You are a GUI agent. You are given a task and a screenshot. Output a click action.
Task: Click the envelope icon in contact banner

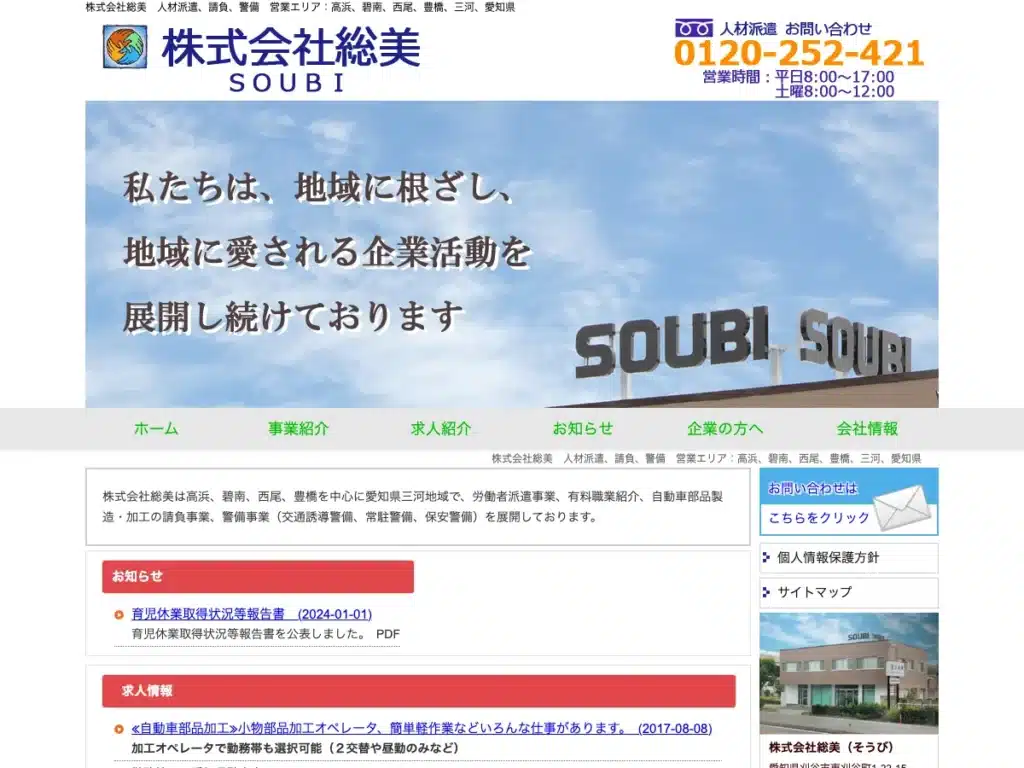point(903,507)
